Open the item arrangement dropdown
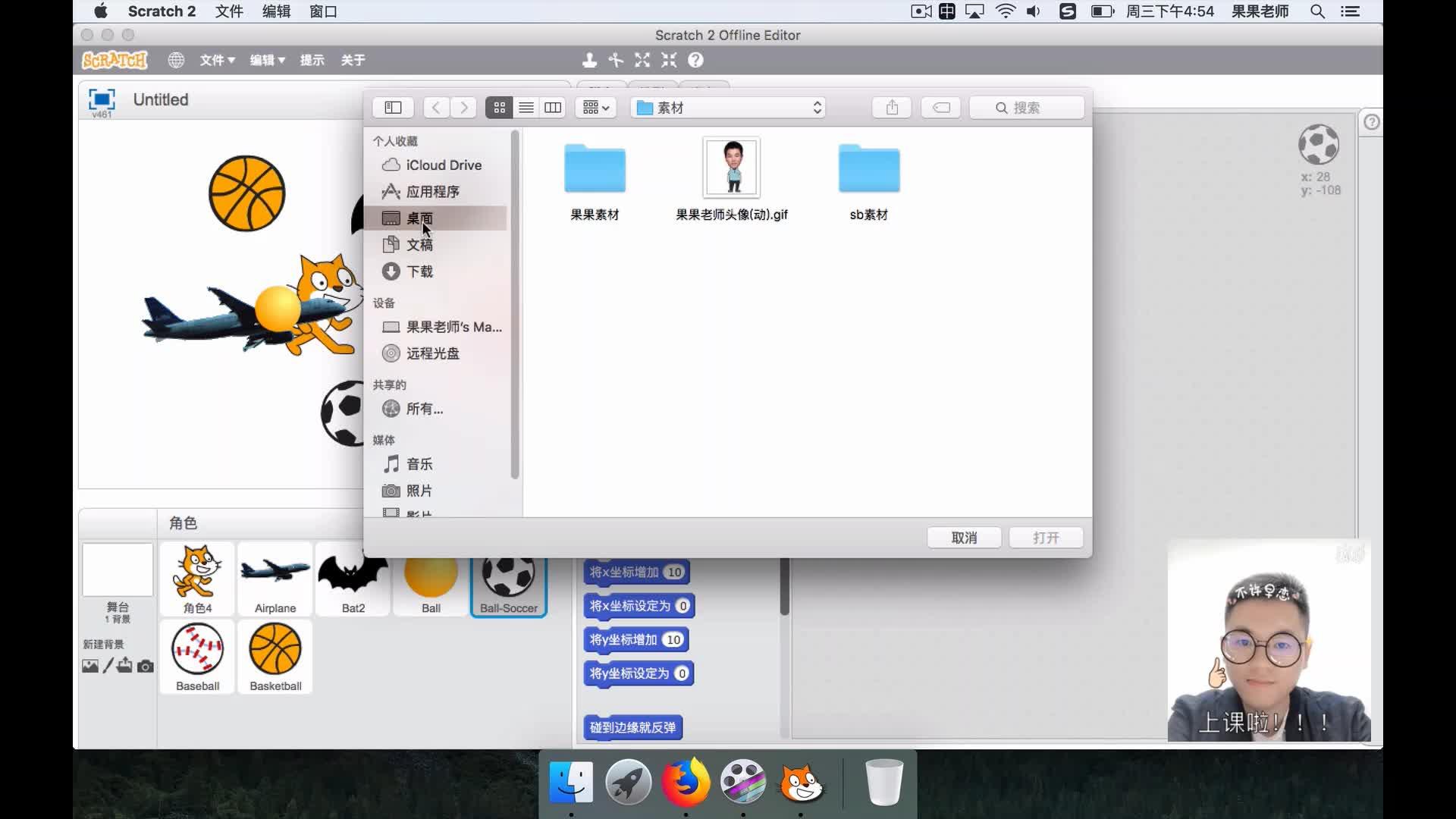 coord(596,108)
